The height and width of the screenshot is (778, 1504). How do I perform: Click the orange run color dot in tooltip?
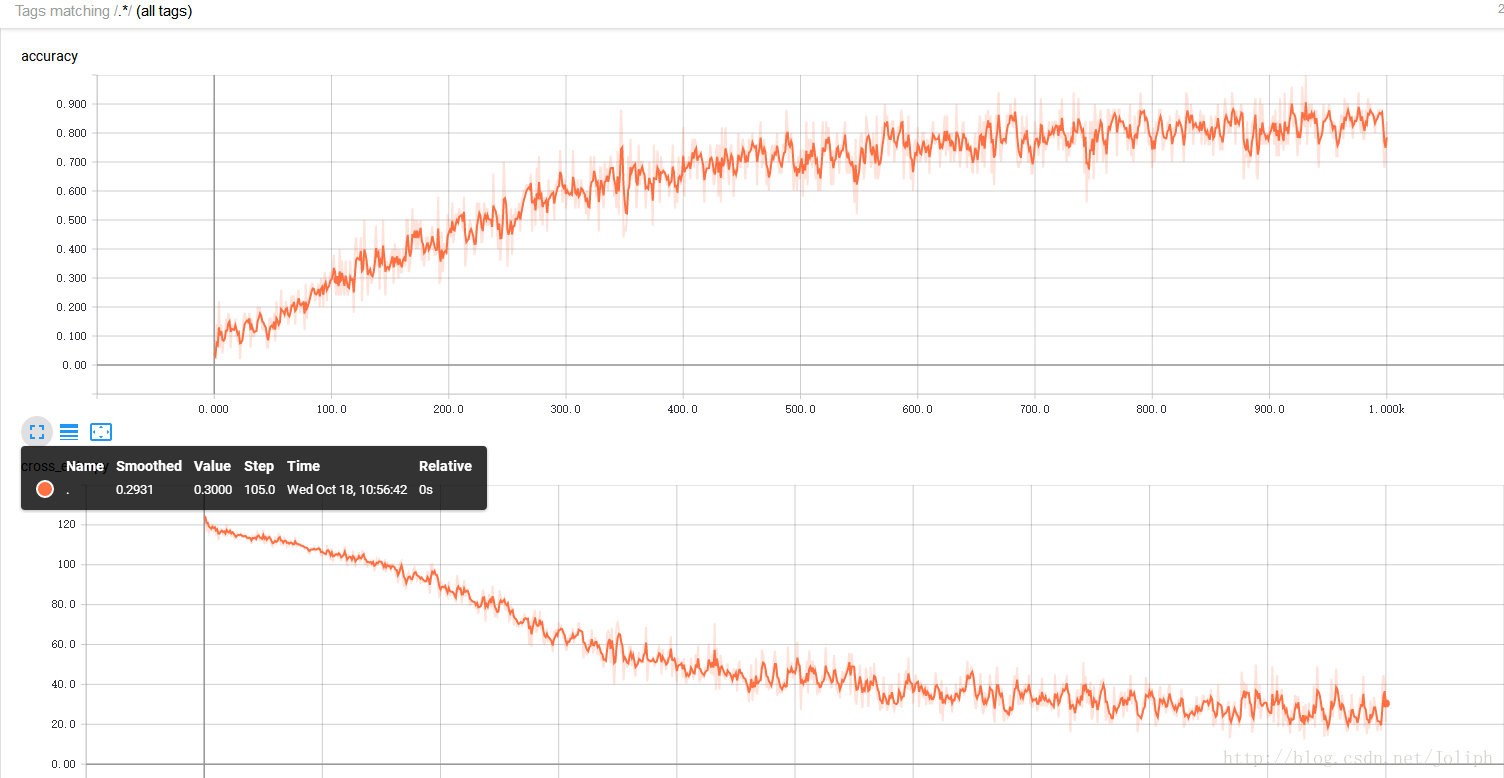[44, 489]
